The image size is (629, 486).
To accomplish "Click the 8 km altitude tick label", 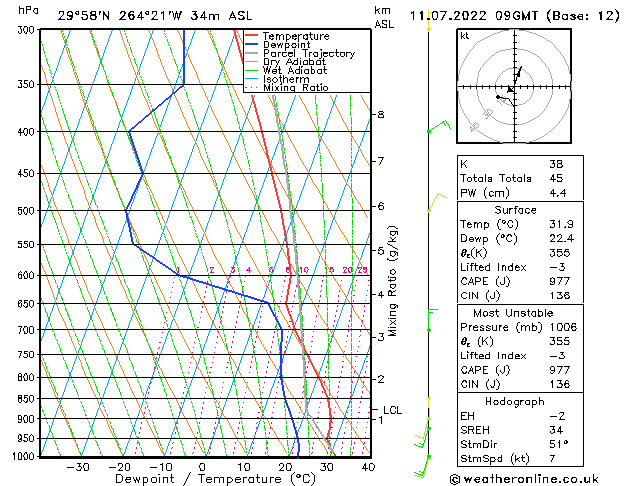I will click(x=381, y=115).
